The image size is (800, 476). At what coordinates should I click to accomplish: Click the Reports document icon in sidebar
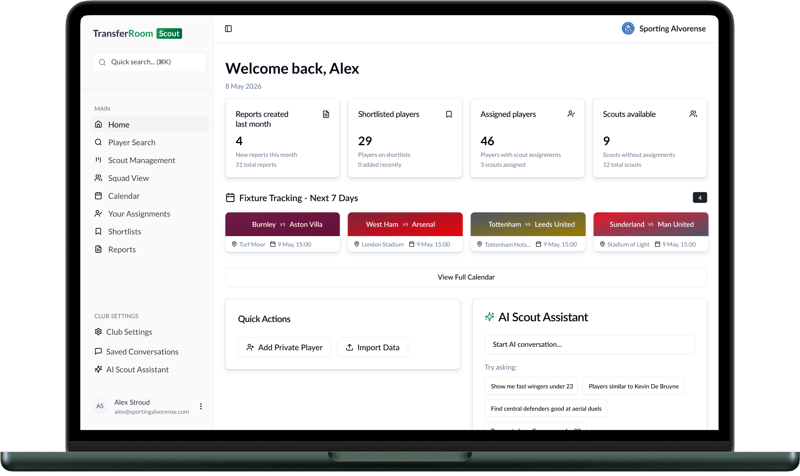(98, 249)
